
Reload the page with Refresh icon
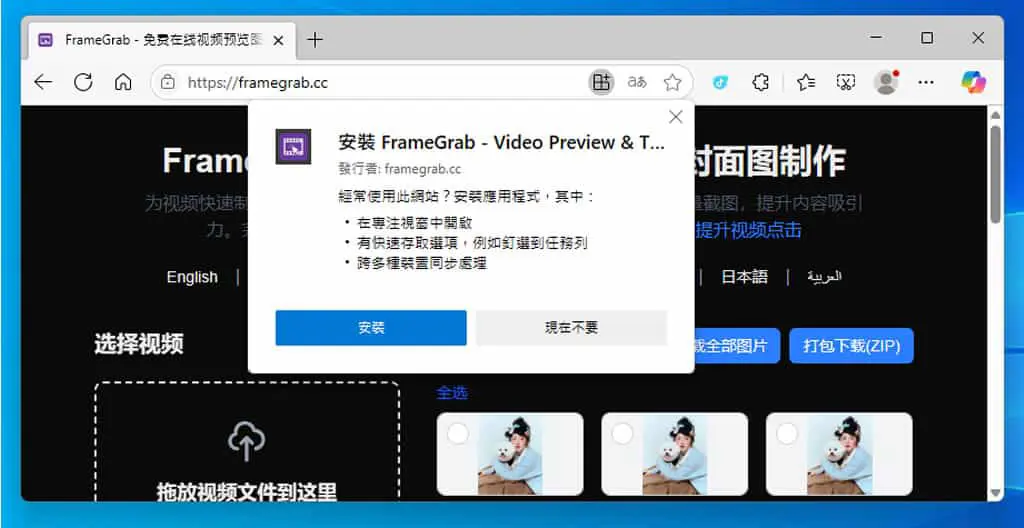click(83, 82)
